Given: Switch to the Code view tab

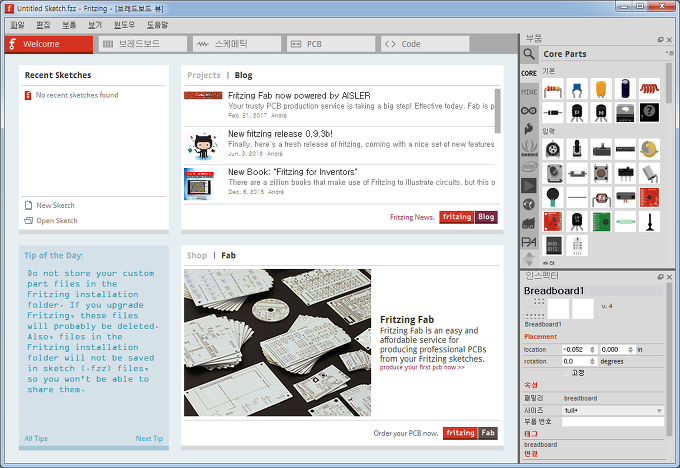Looking at the screenshot, I should pos(425,44).
